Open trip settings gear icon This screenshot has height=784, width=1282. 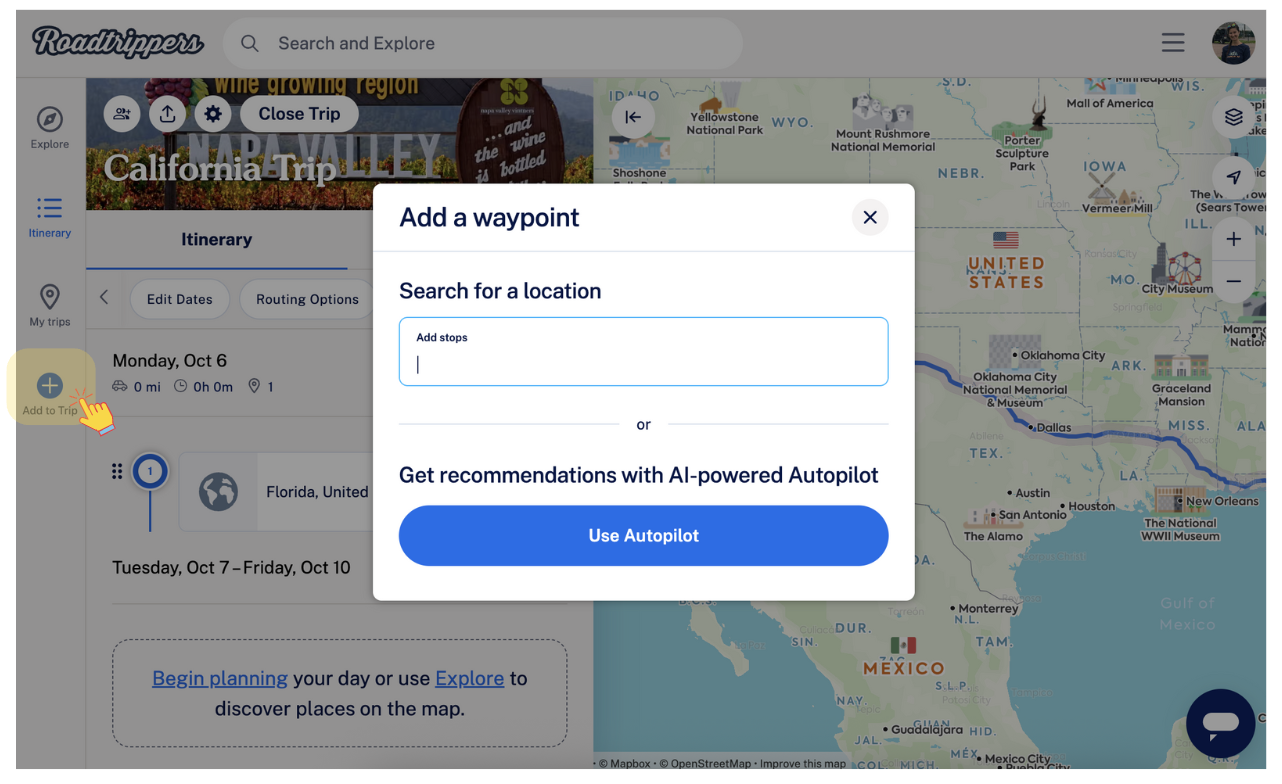213,114
